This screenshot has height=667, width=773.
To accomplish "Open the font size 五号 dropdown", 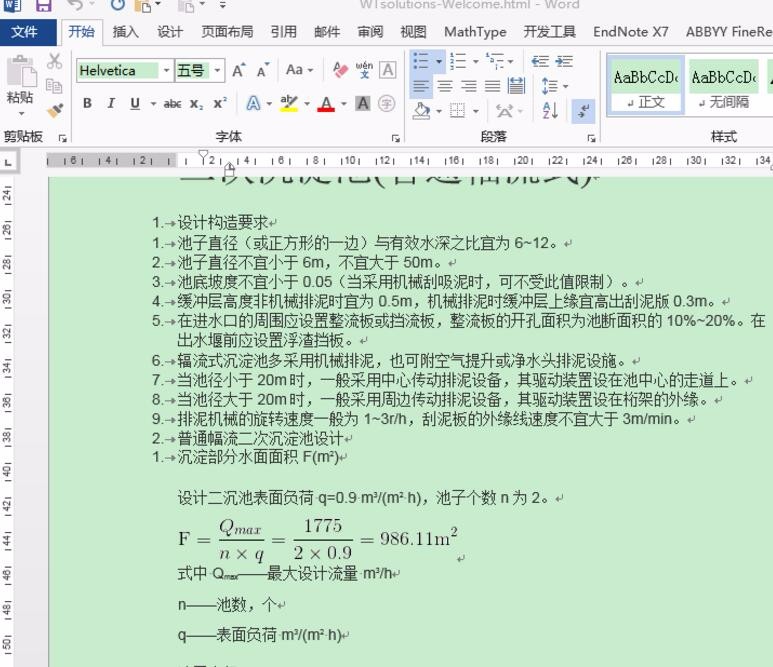I will click(x=217, y=70).
